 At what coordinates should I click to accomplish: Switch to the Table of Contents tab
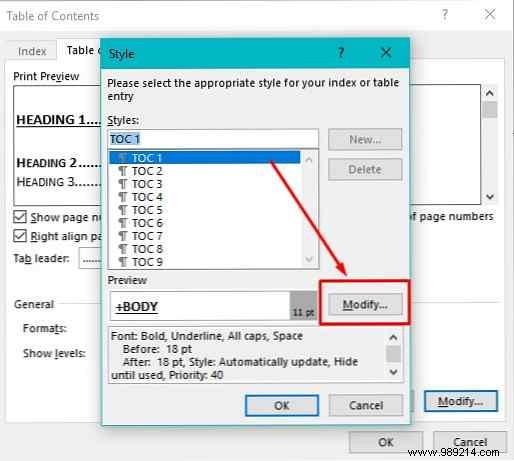[80, 50]
